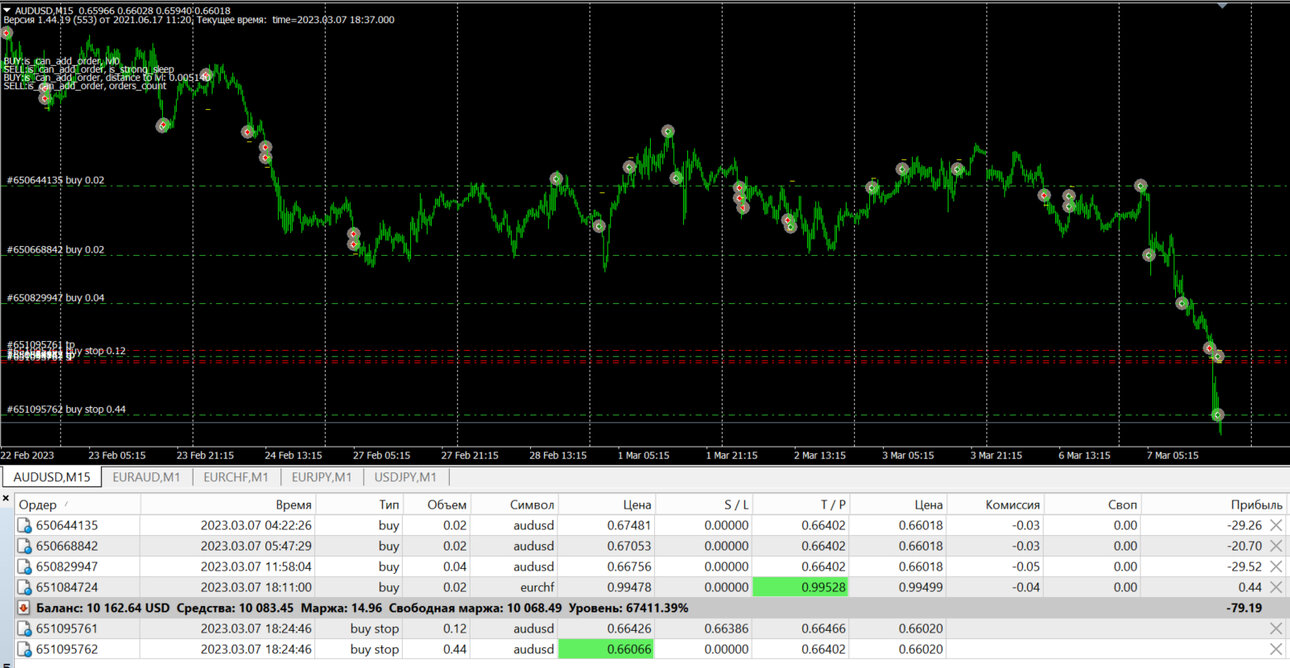Select the #650829947 buy 0.04 chart line label

coord(55,298)
